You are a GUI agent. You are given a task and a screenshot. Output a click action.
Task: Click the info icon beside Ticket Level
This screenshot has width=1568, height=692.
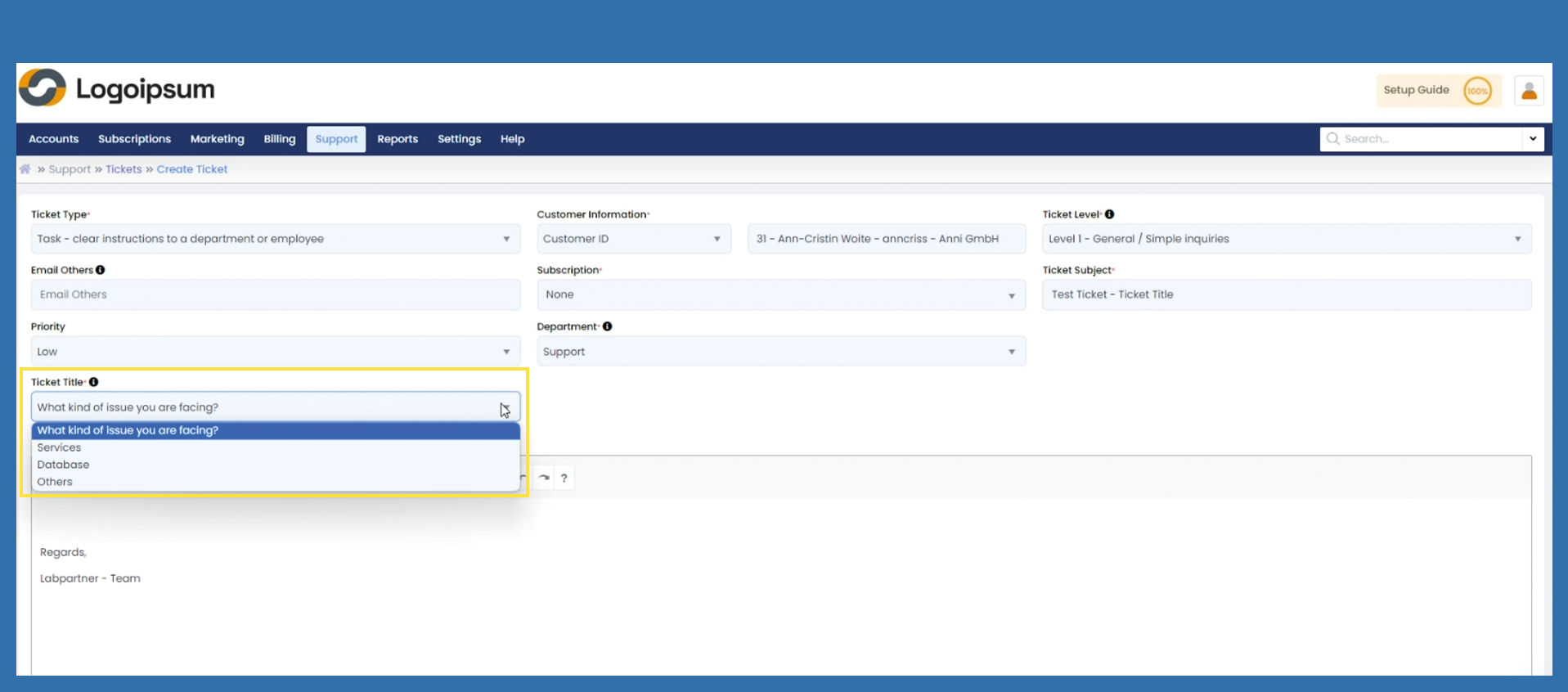pos(1109,214)
